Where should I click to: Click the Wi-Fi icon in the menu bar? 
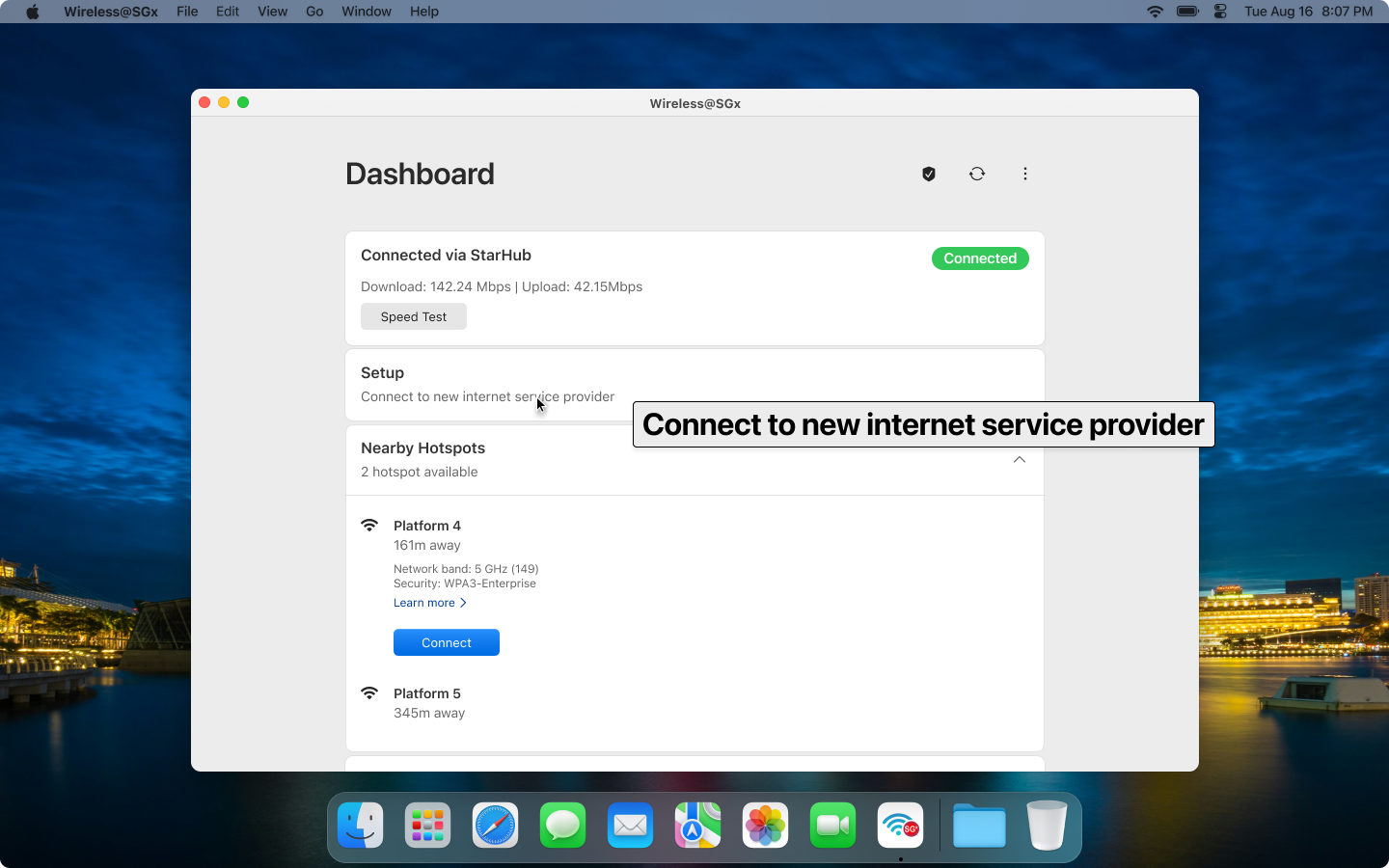coord(1155,12)
